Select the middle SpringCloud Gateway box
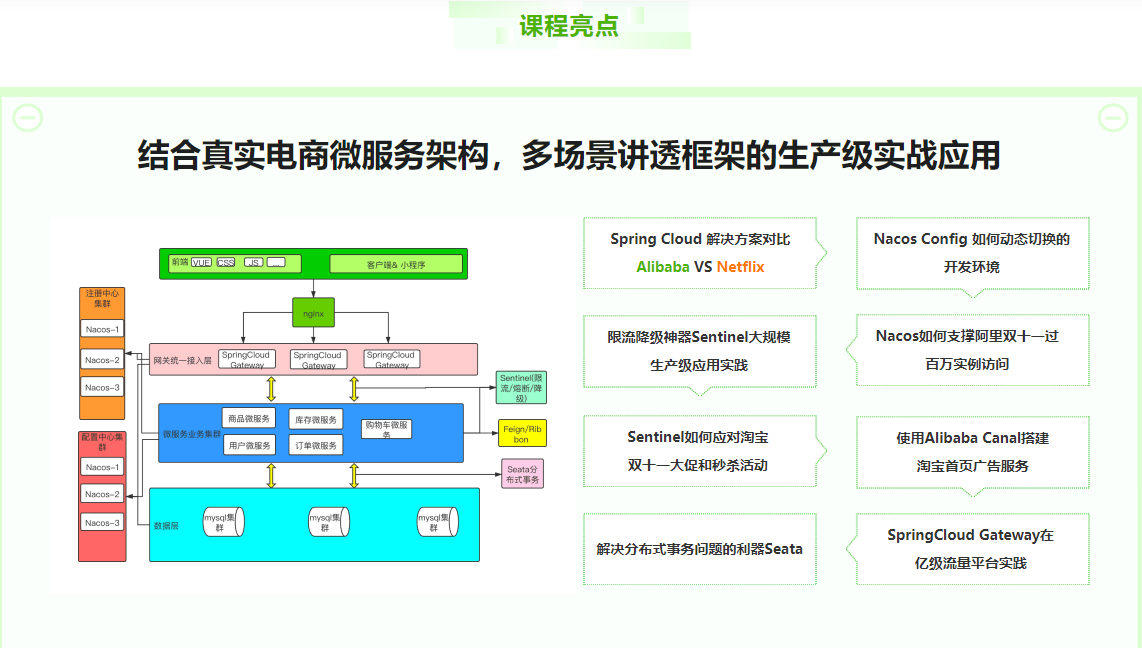 [318, 358]
